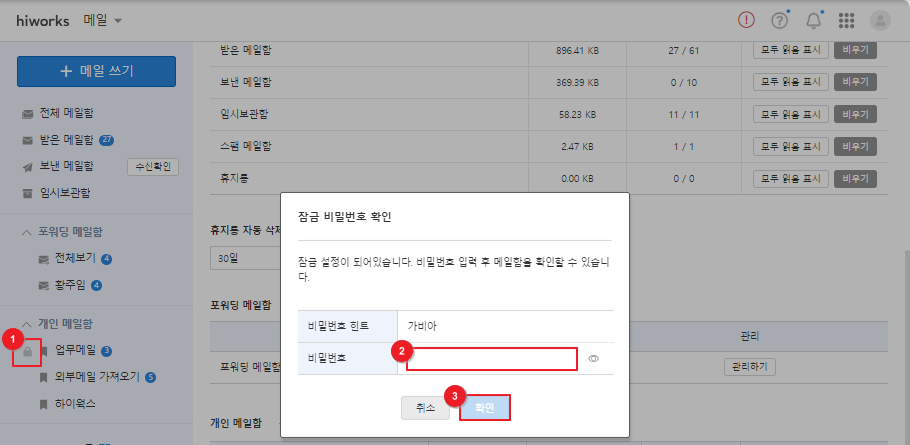Open the notifications bell icon
This screenshot has width=910, height=445.
point(813,20)
